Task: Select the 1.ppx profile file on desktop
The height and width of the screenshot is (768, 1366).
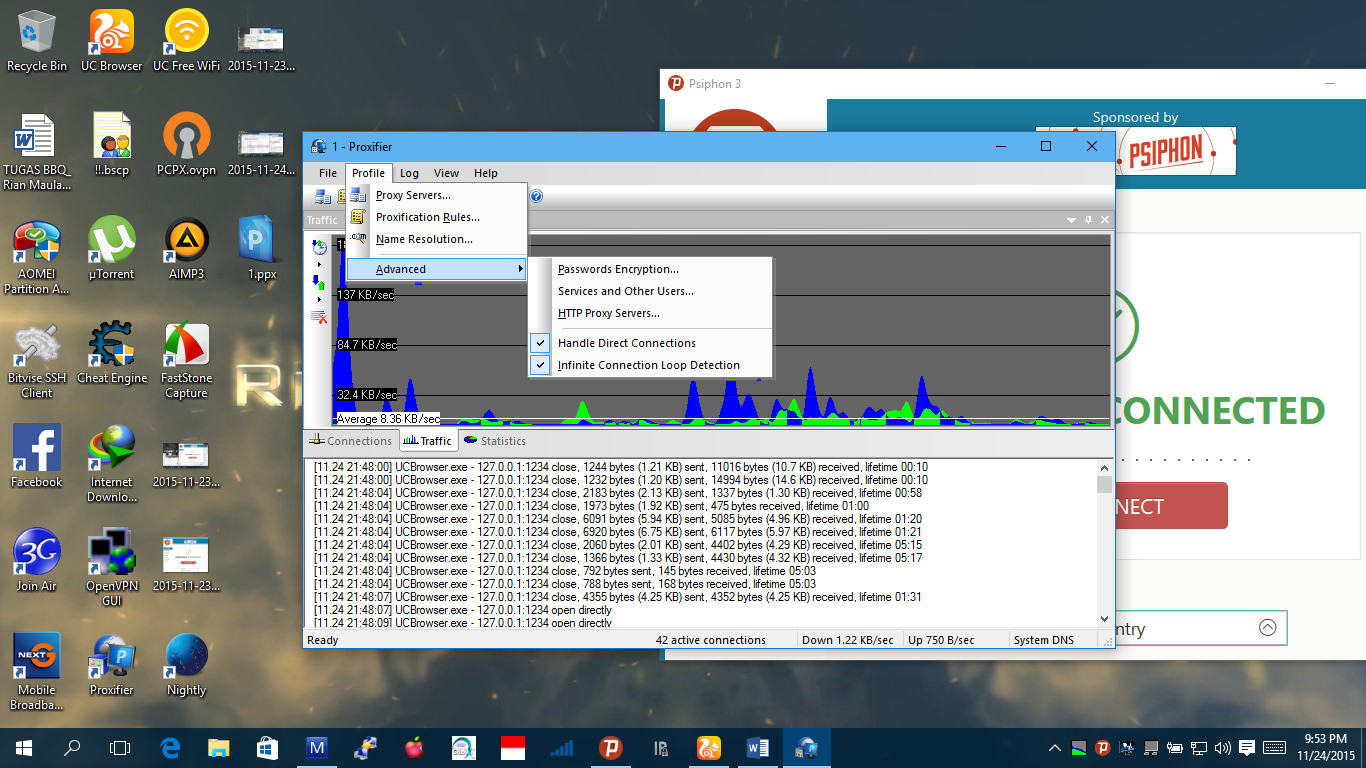Action: point(262,249)
